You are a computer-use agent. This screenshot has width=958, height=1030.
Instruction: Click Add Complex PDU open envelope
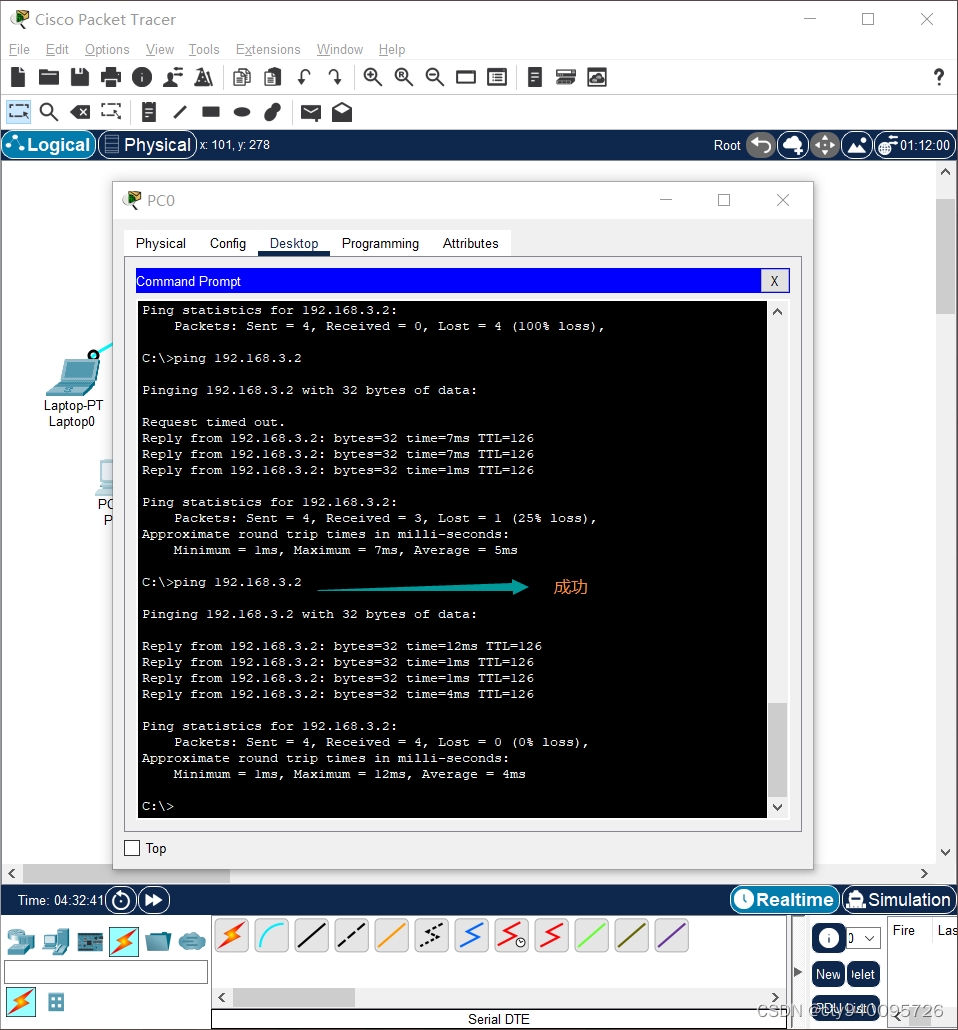click(342, 112)
